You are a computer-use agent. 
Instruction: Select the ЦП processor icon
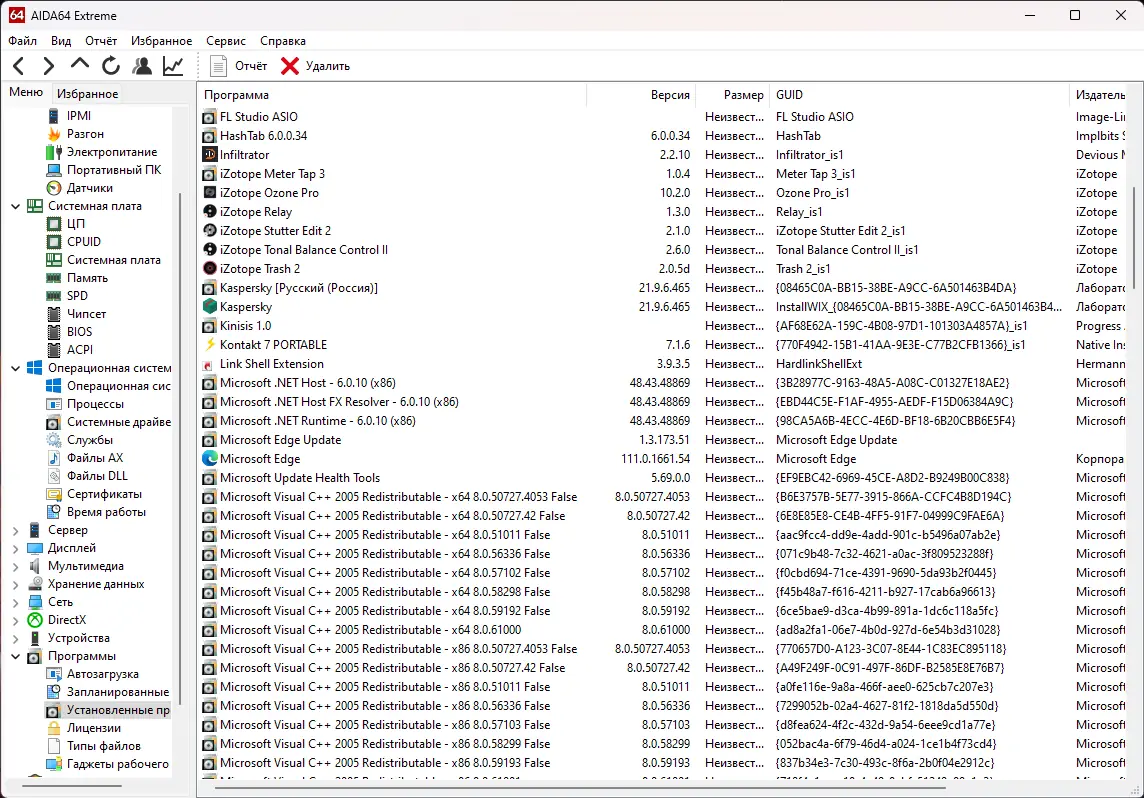pyautogui.click(x=53, y=224)
